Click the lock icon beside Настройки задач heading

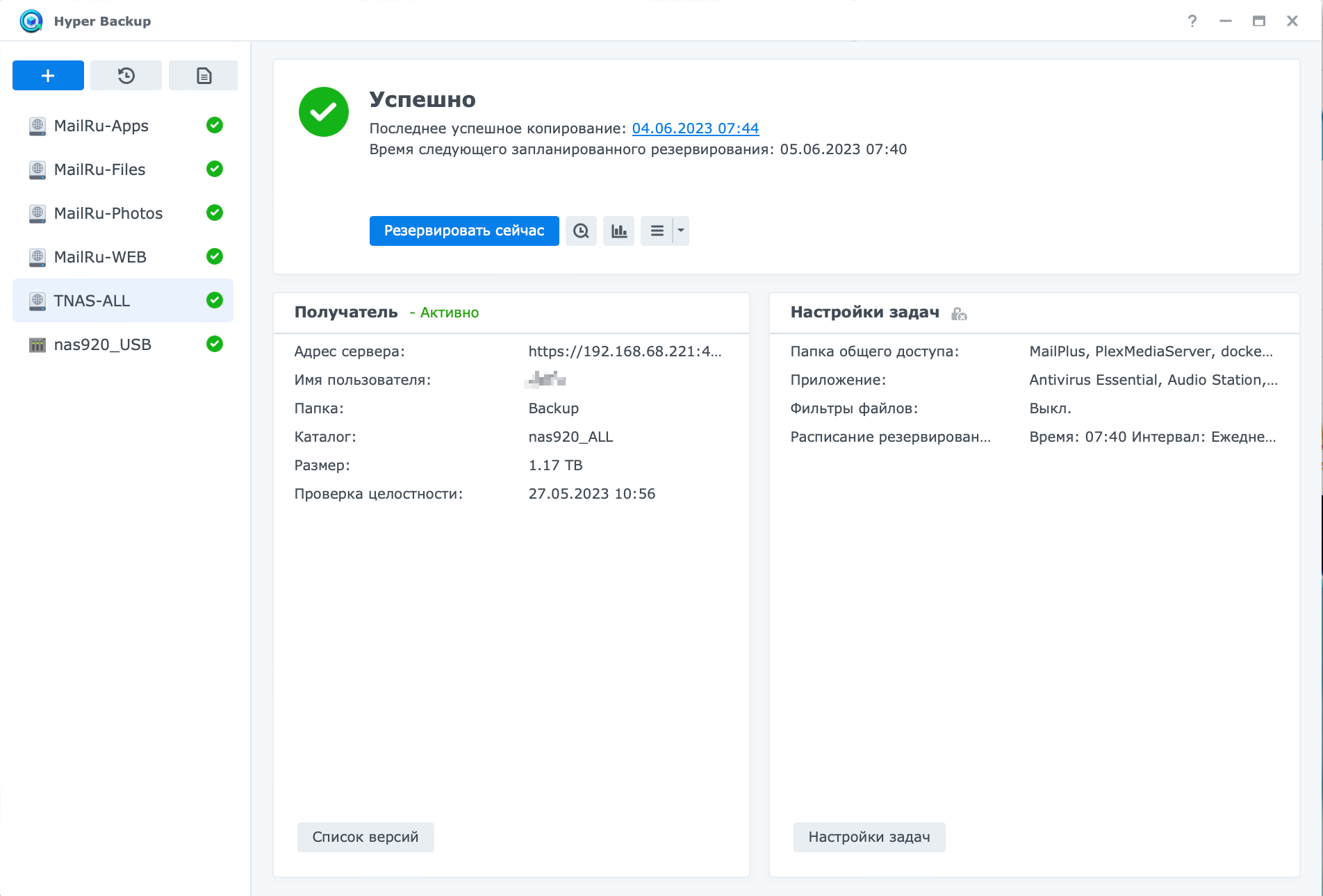[x=959, y=314]
